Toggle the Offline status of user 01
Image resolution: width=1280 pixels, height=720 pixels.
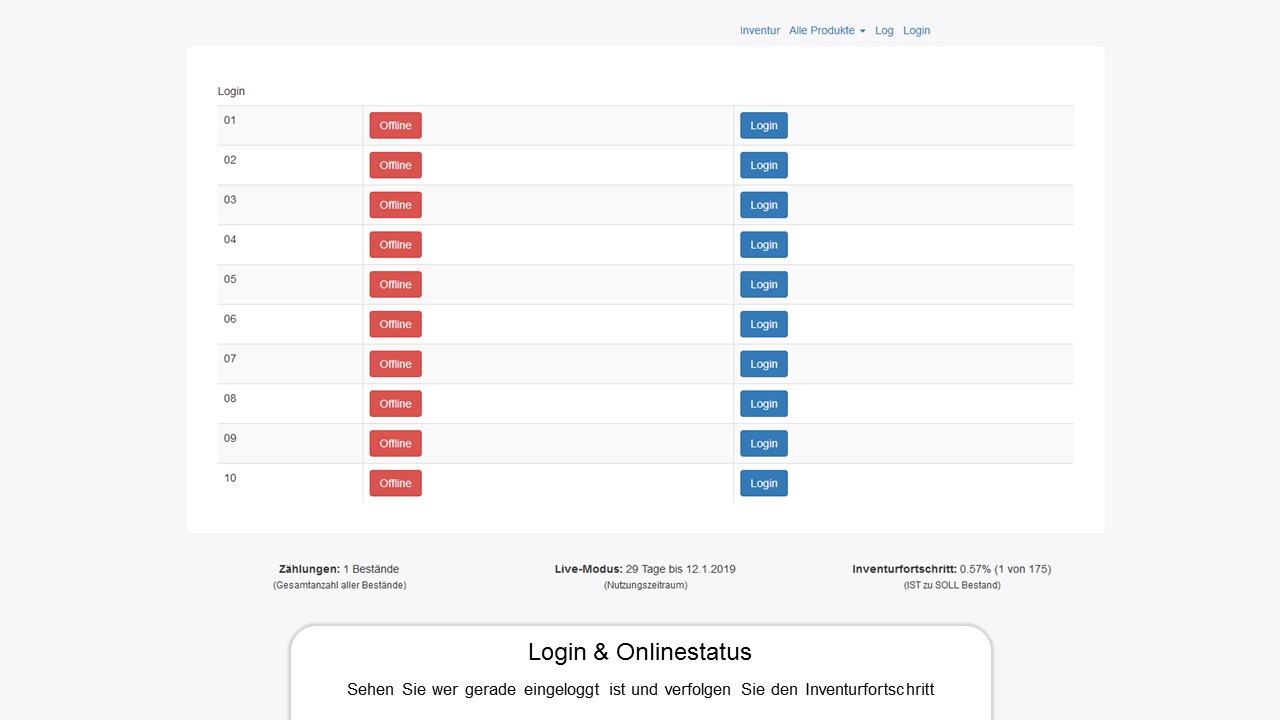pyautogui.click(x=395, y=126)
